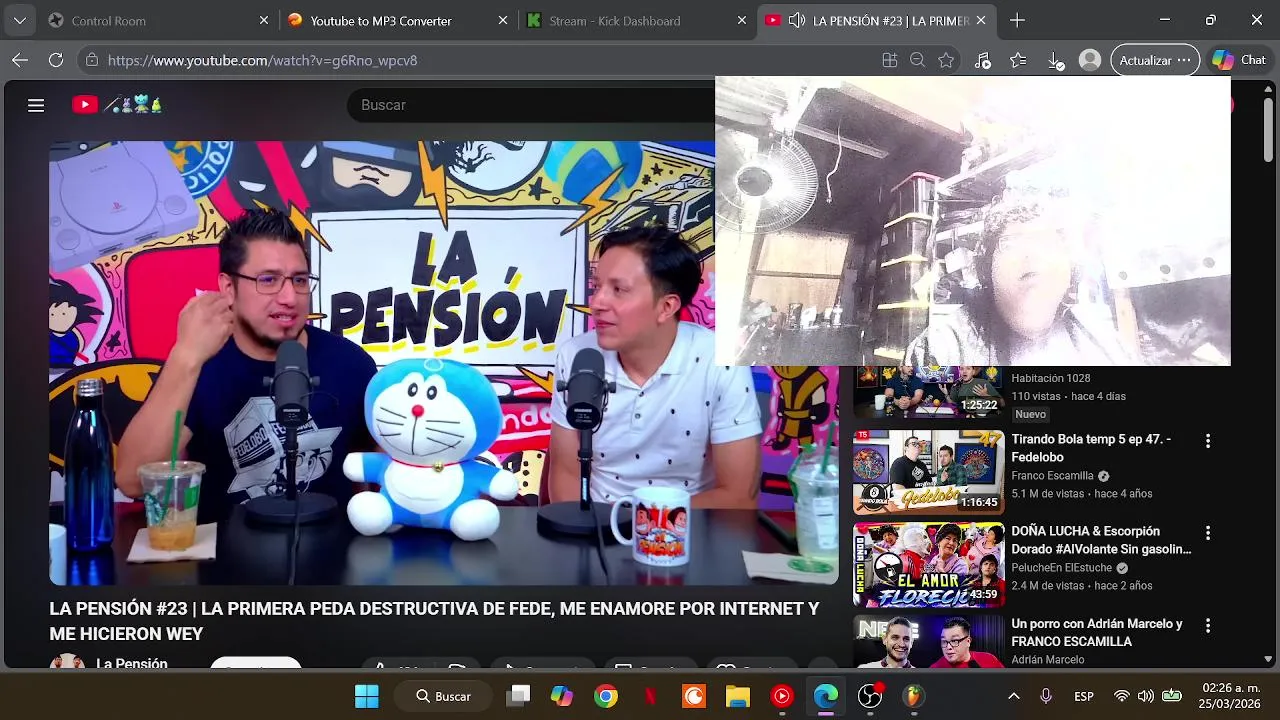Open a new browser tab
The image size is (1280, 720).
click(1017, 20)
